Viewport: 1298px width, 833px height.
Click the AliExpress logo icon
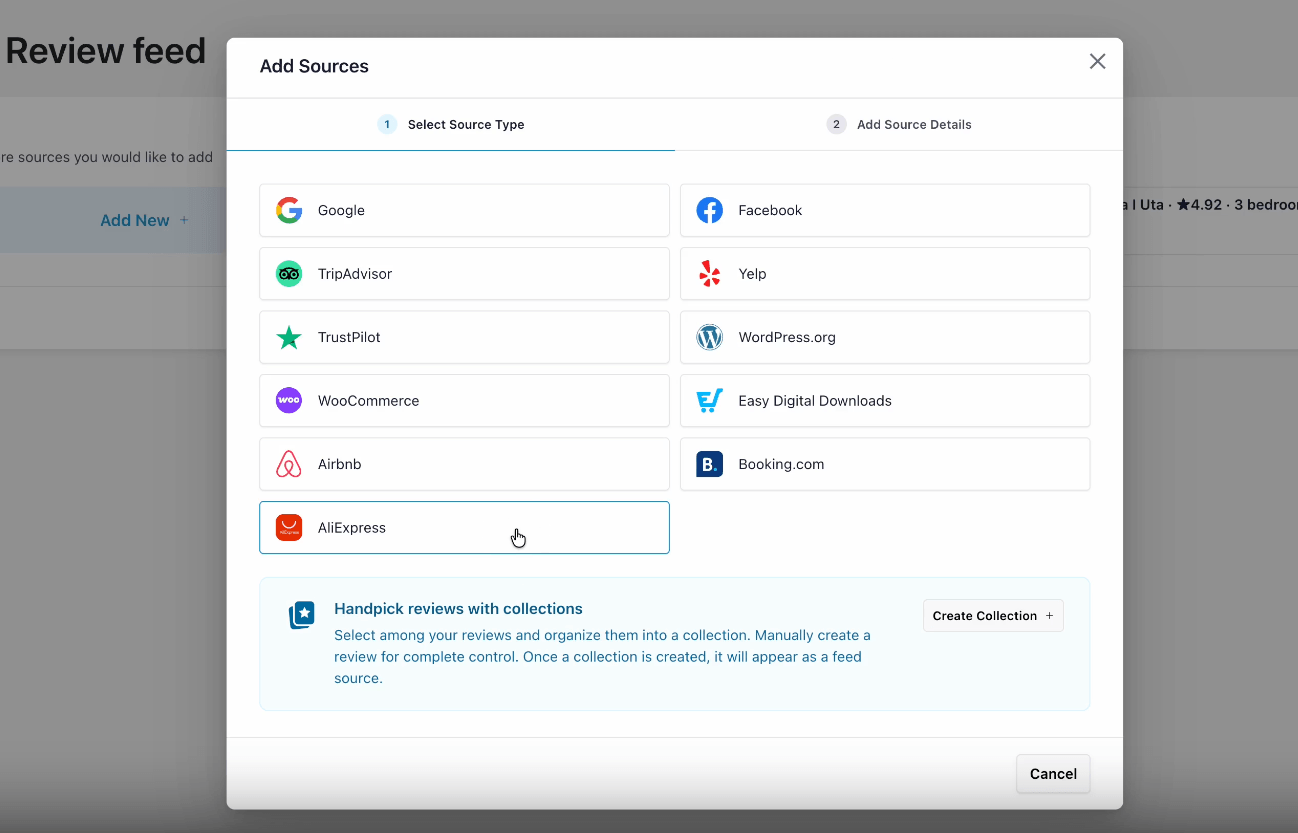[289, 528]
